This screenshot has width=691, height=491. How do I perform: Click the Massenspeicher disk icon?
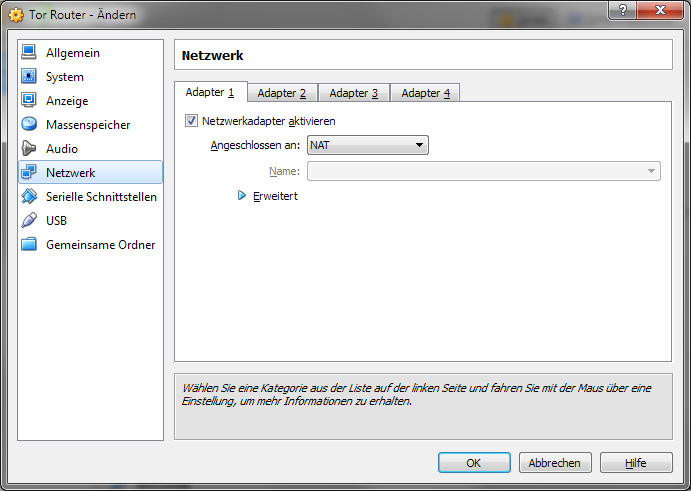29,125
